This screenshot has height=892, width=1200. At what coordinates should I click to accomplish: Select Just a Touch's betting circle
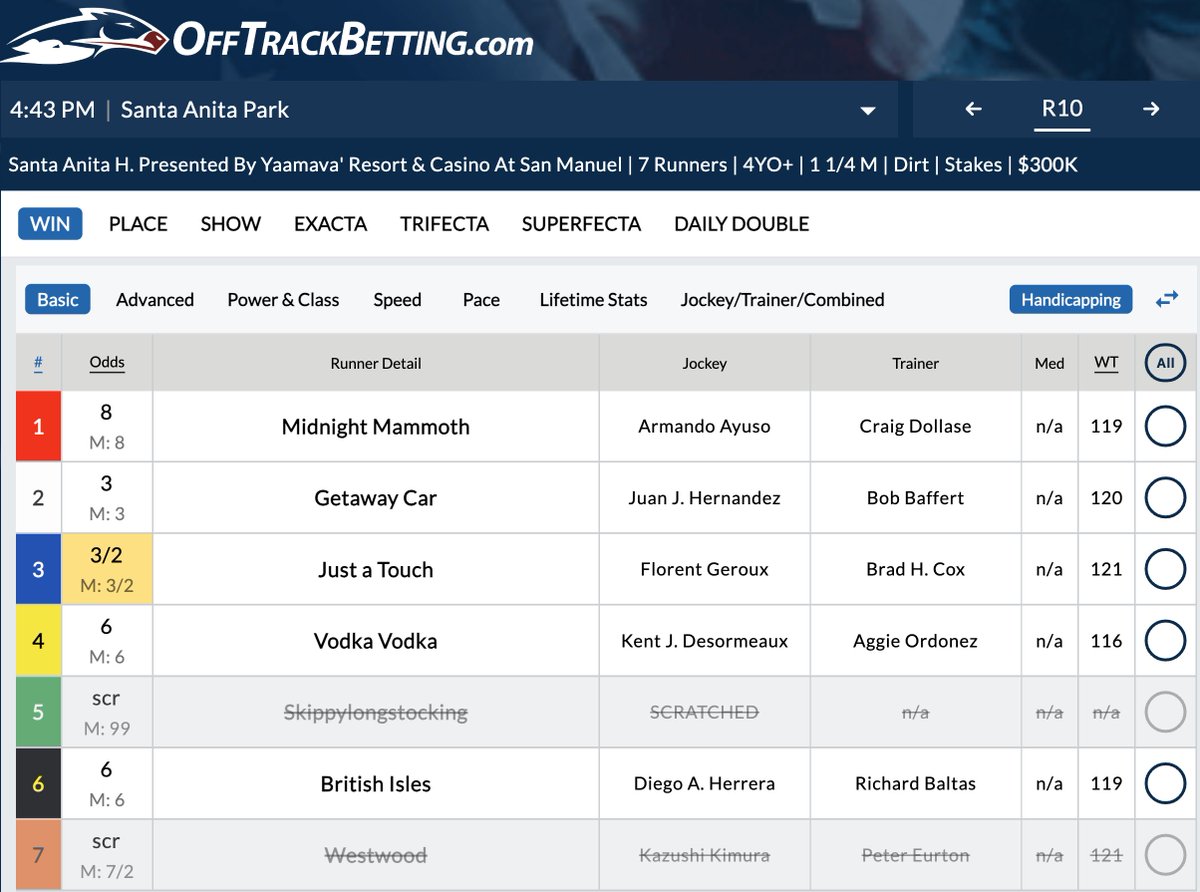(x=1164, y=569)
